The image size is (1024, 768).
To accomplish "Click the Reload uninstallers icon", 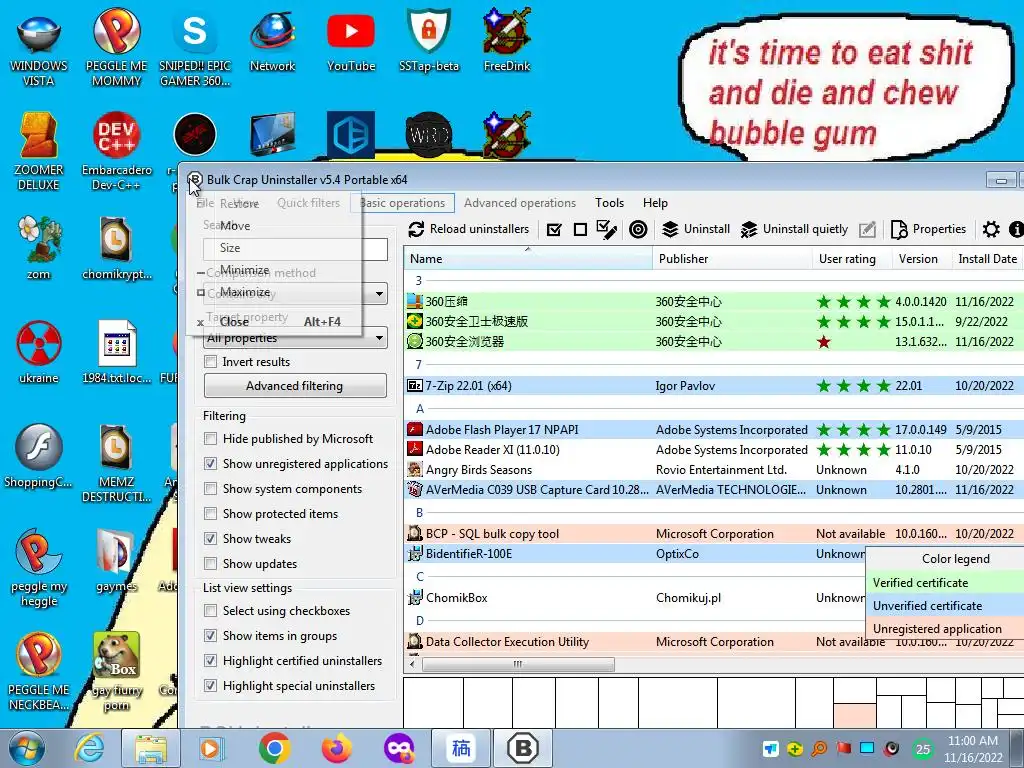I will [x=416, y=229].
